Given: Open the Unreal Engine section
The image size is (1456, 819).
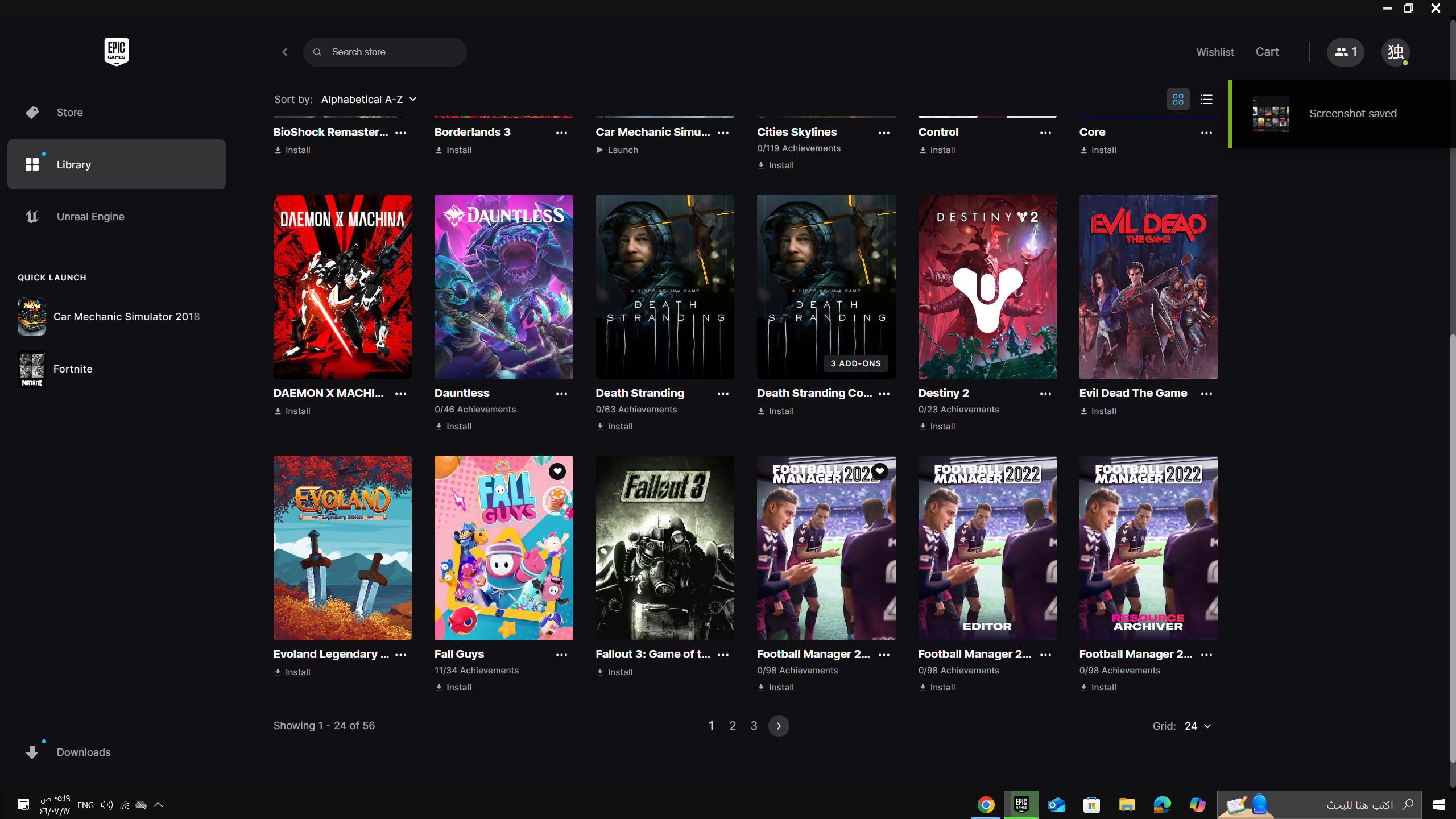Looking at the screenshot, I should pyautogui.click(x=117, y=216).
